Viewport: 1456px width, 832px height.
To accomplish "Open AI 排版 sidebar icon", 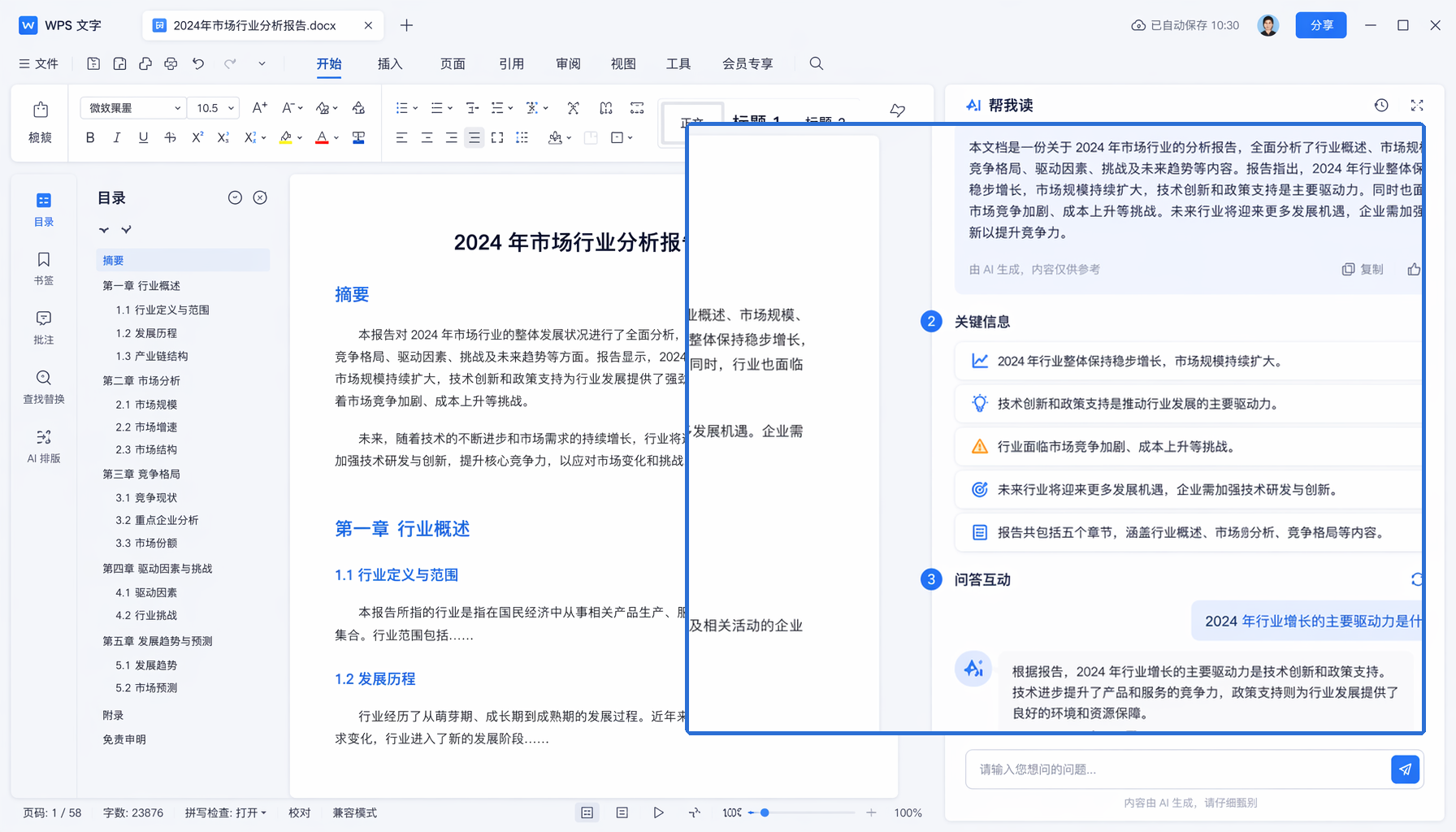I will click(44, 446).
